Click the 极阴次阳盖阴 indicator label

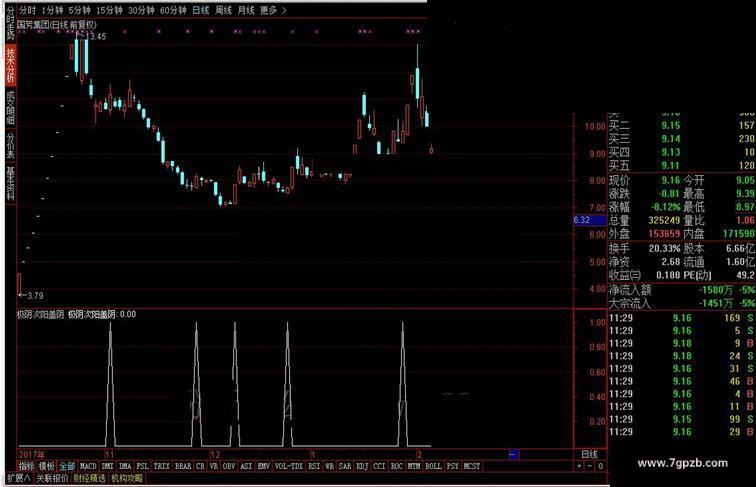(40, 314)
